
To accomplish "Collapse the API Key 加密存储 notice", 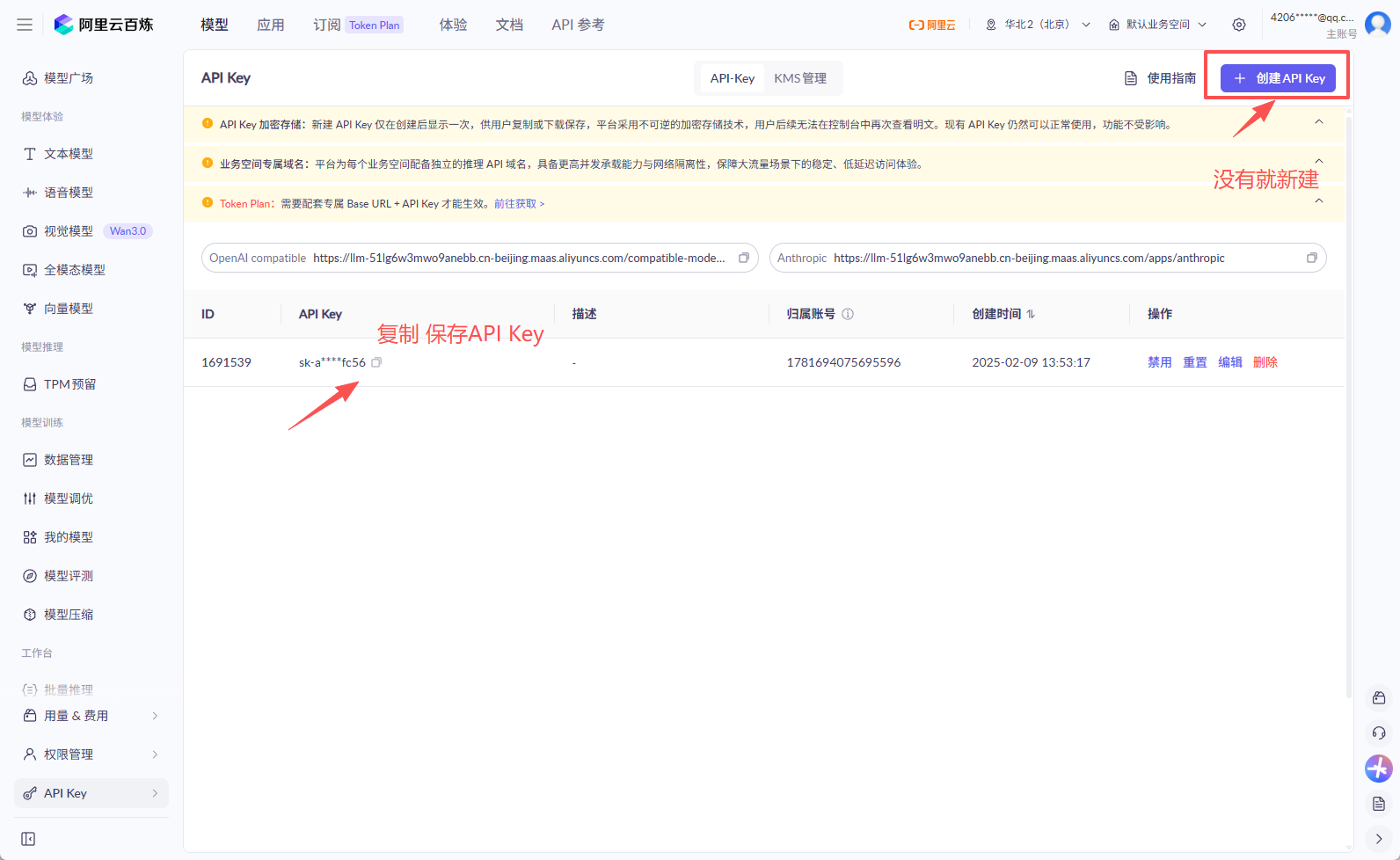I will pyautogui.click(x=1319, y=122).
